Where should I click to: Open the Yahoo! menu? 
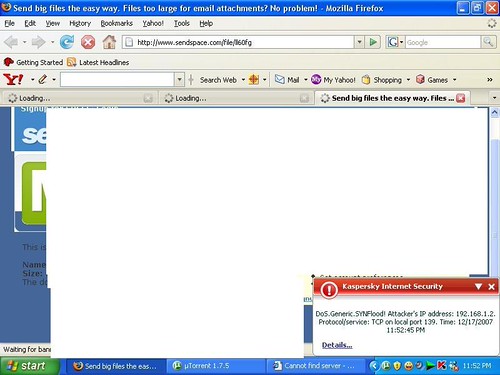(153, 23)
